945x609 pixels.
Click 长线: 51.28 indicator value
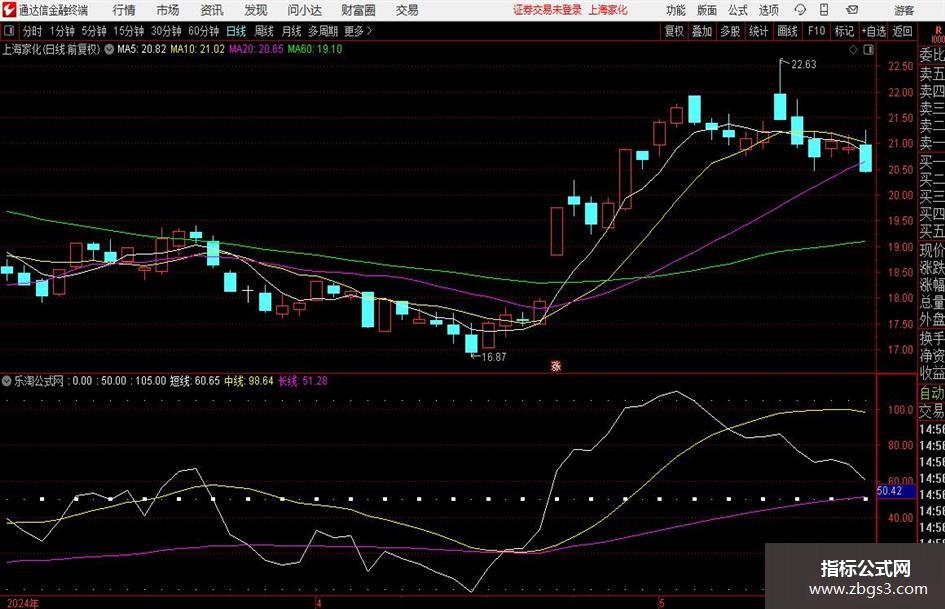(x=303, y=381)
